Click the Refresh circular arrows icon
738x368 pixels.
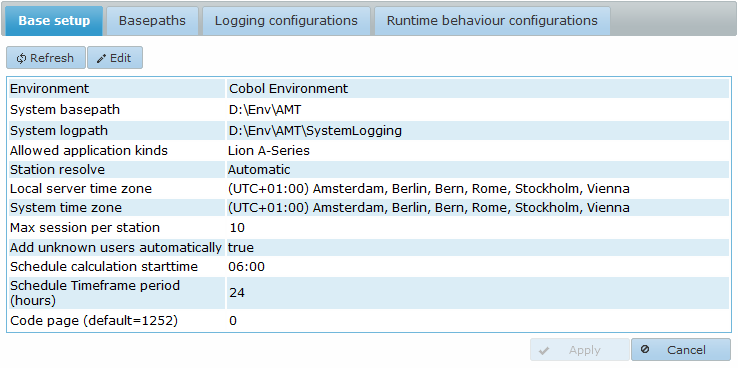[21, 58]
